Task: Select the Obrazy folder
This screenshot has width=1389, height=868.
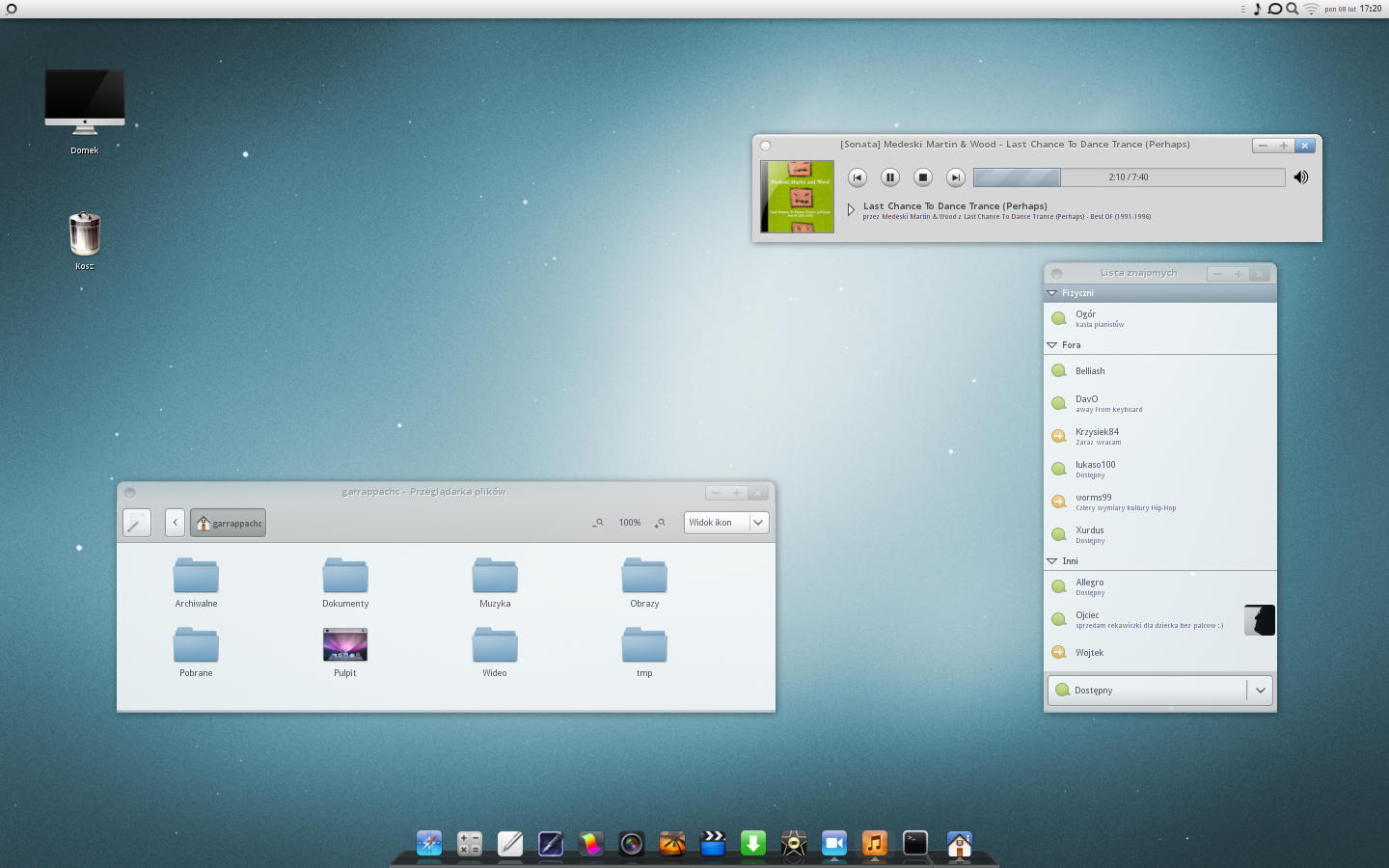Action: coord(644,583)
